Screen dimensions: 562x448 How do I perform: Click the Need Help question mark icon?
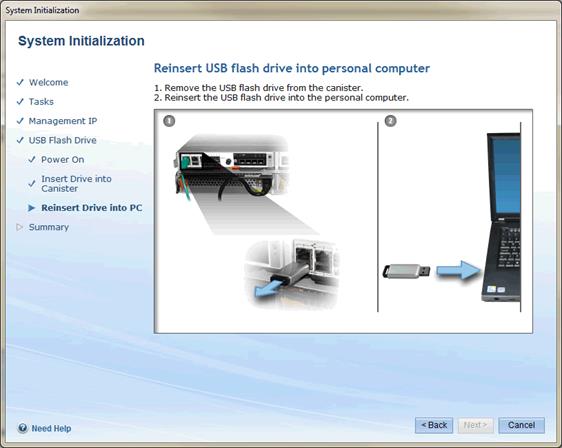click(x=23, y=428)
